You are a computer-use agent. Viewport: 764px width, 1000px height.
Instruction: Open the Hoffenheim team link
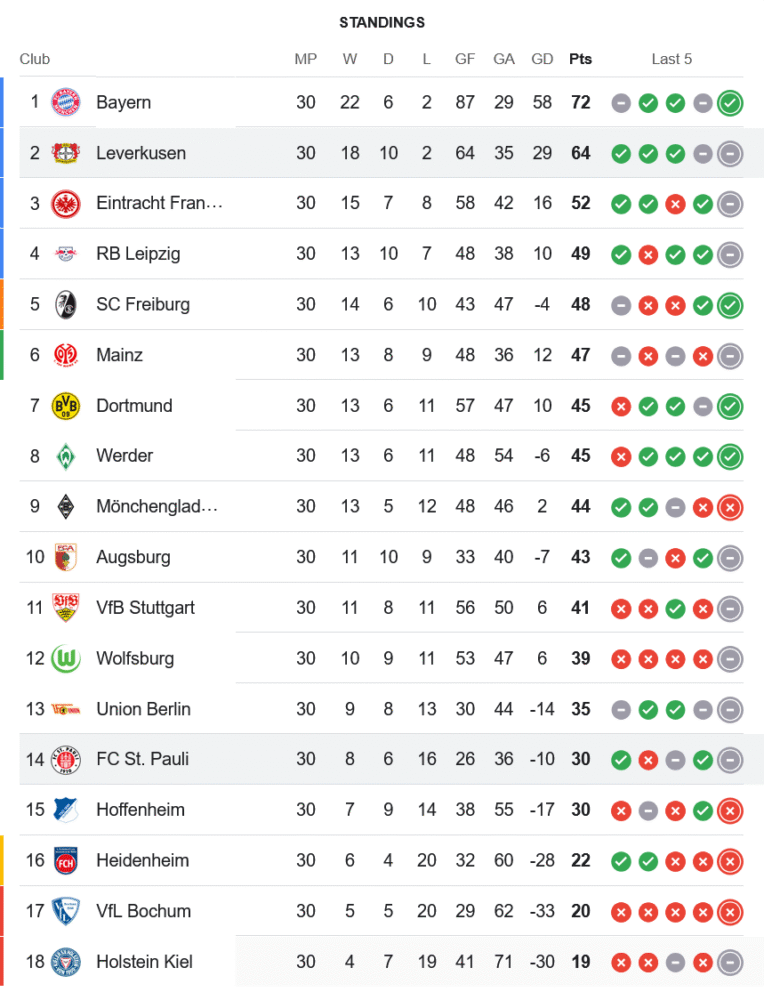click(x=140, y=810)
